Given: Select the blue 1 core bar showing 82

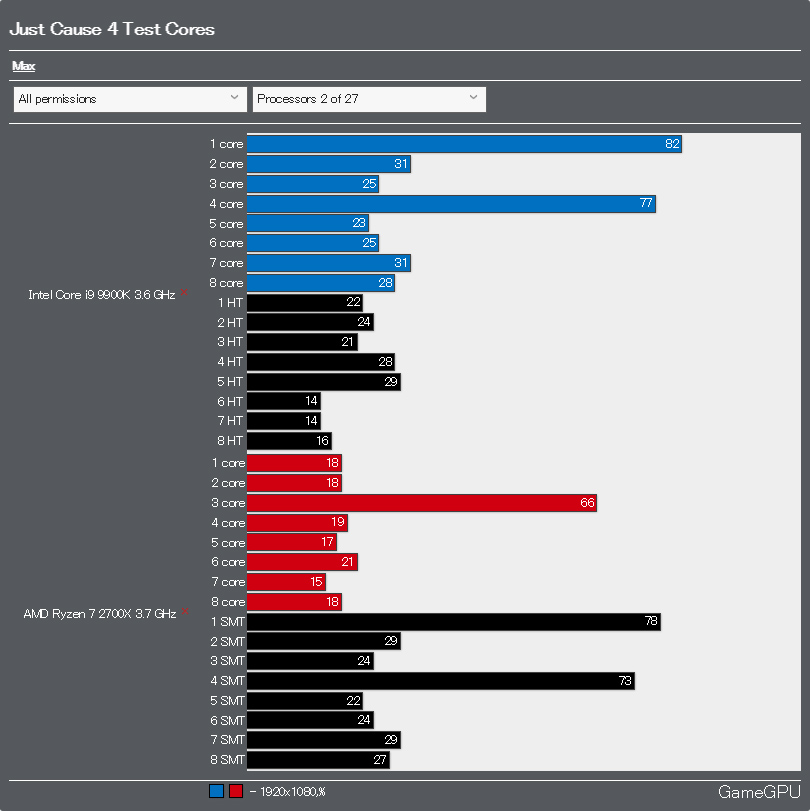Looking at the screenshot, I should point(464,144).
